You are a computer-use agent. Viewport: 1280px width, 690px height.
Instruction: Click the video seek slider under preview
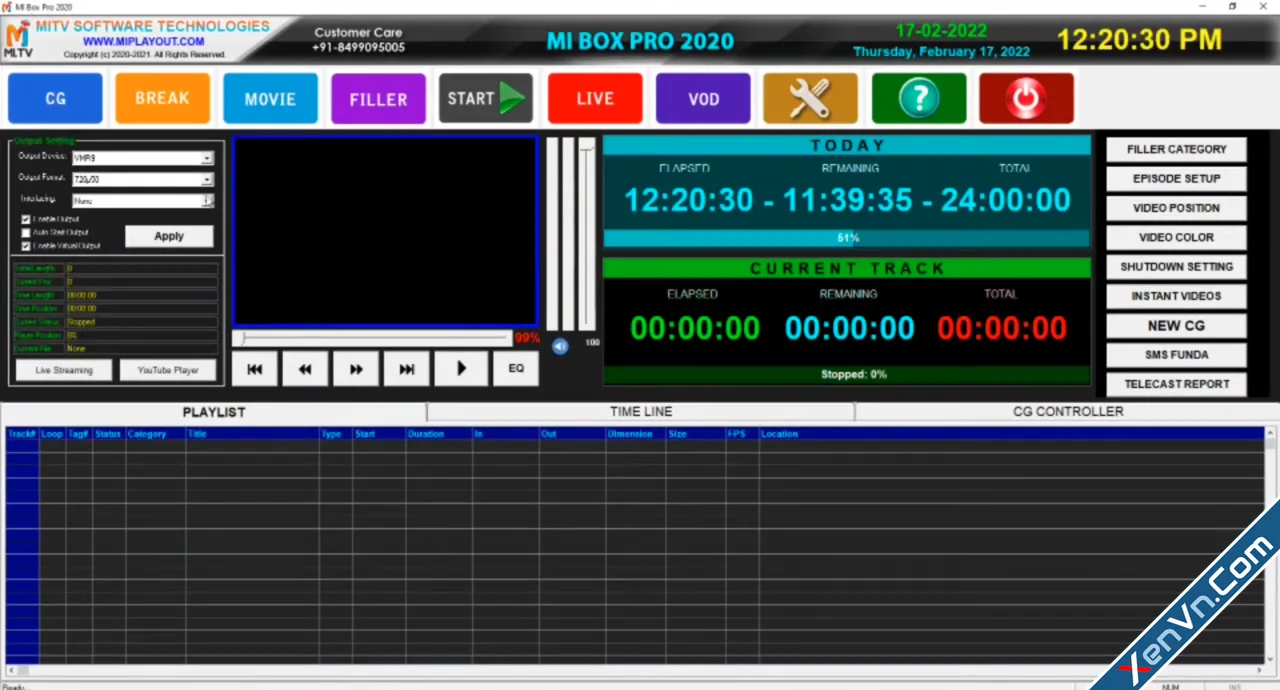pos(373,339)
